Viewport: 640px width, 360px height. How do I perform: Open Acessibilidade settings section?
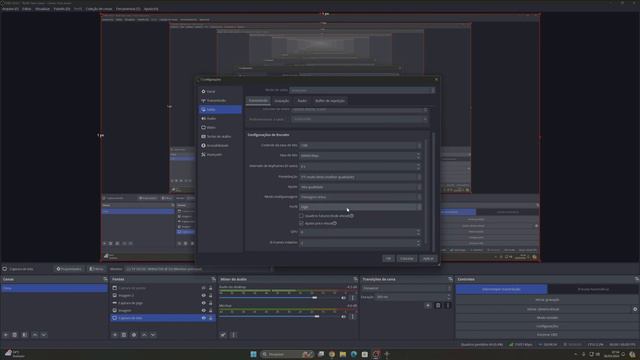[220, 145]
